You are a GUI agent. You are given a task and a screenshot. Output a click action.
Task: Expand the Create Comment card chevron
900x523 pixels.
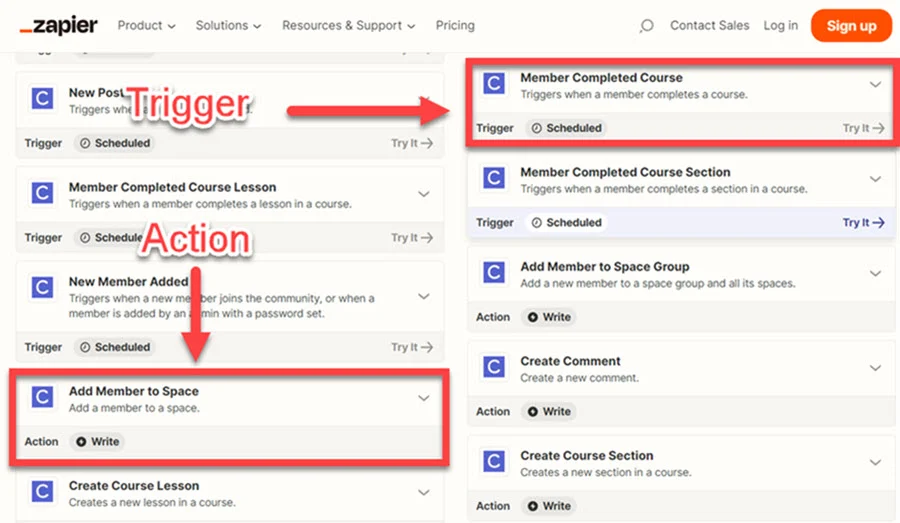click(x=875, y=368)
